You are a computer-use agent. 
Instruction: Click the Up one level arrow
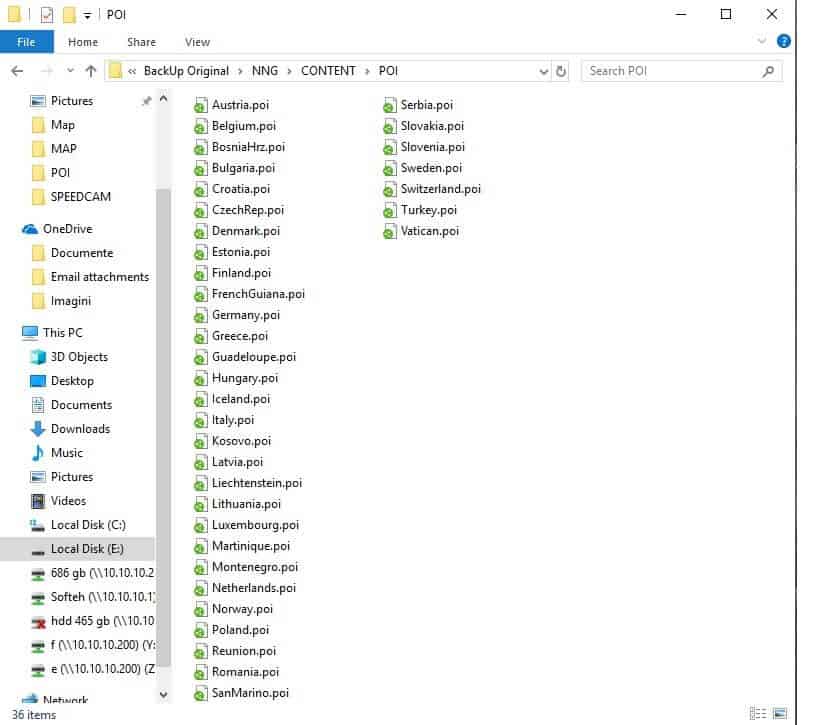[x=91, y=71]
